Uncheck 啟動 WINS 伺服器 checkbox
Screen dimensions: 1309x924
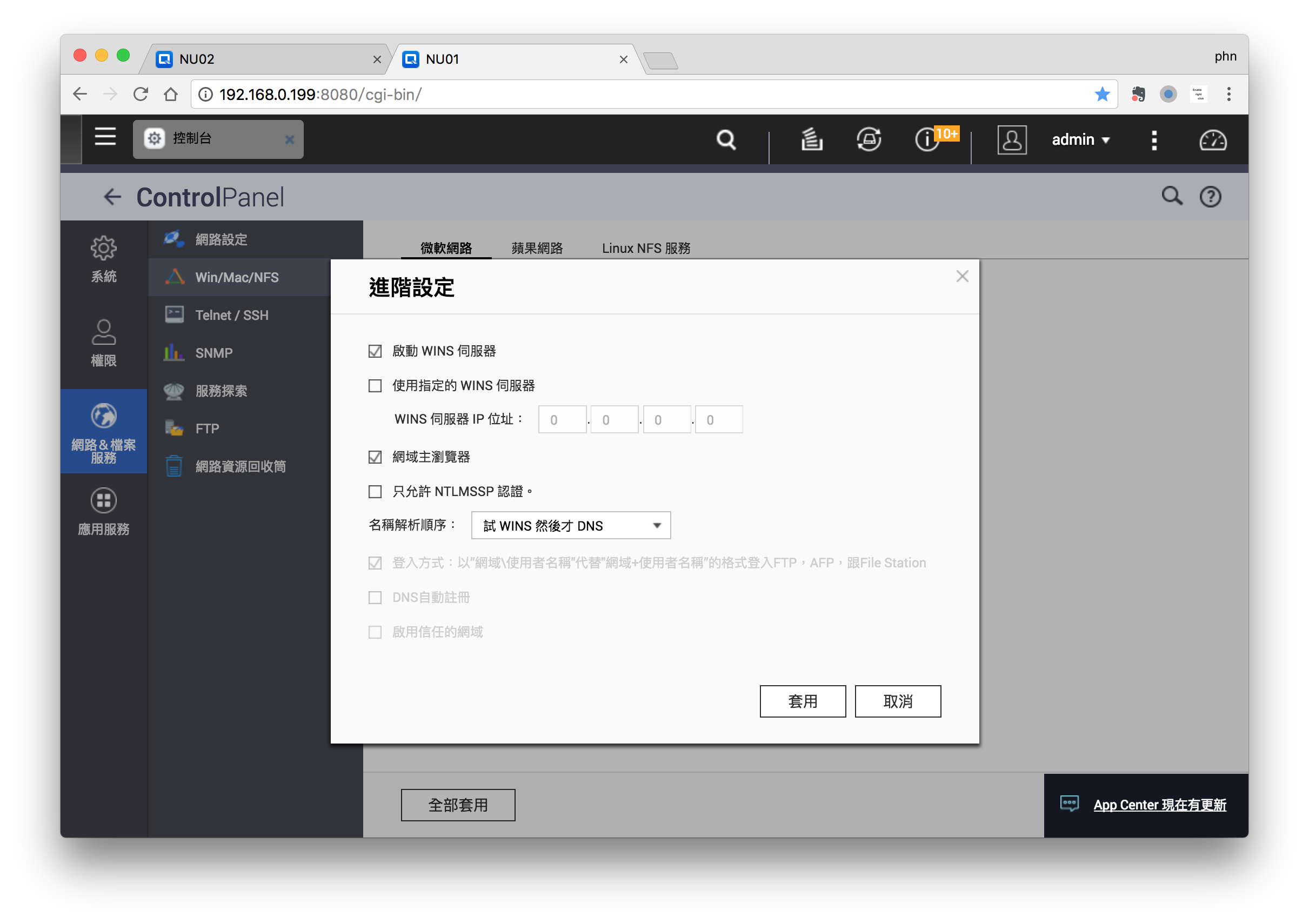point(375,351)
